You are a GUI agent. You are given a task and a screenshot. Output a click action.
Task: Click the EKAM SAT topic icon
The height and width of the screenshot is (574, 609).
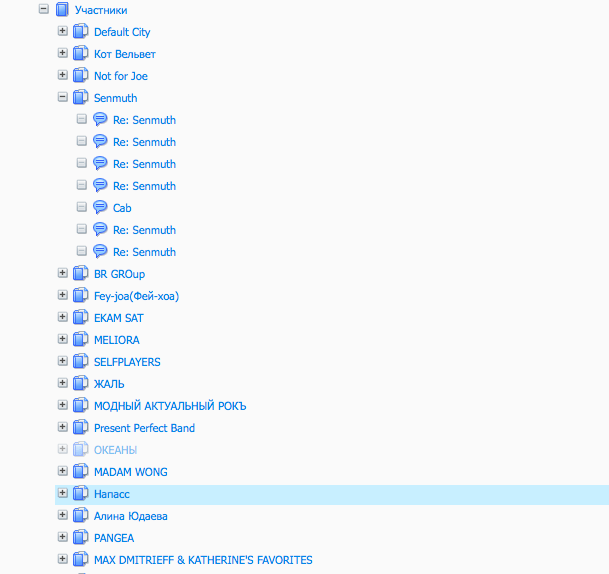click(80, 318)
